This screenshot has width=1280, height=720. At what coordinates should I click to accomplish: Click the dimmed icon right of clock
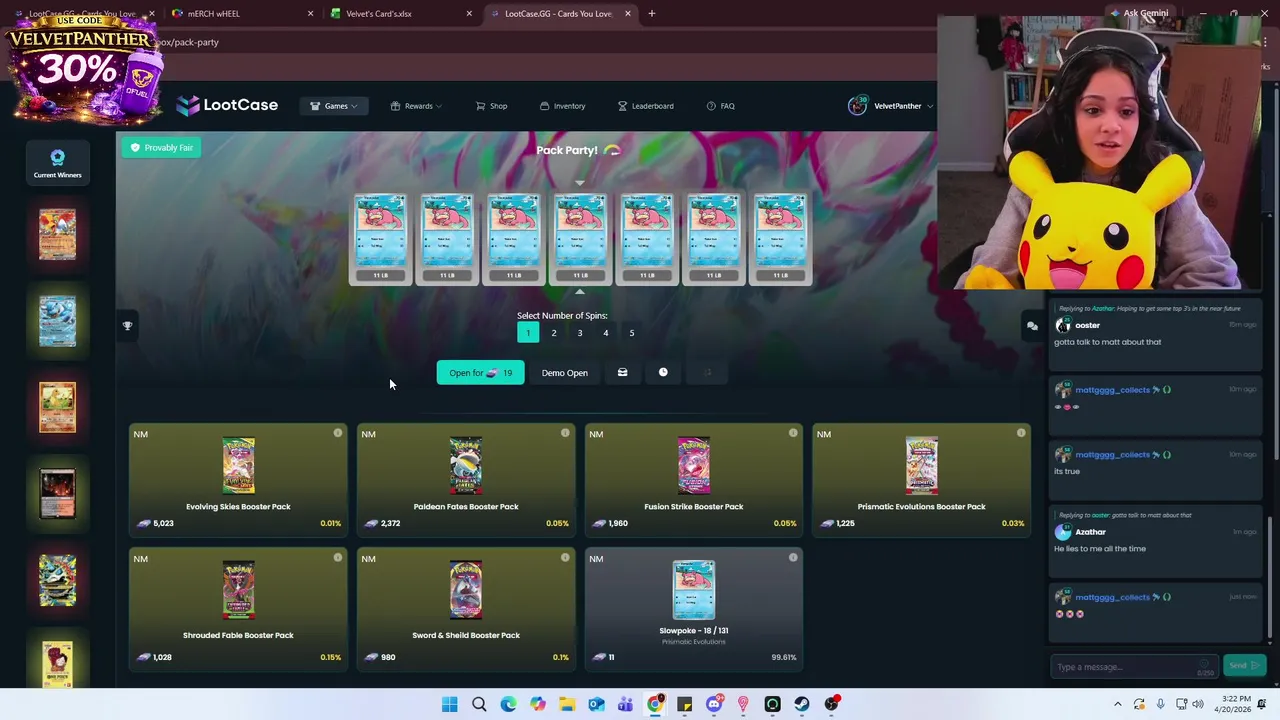[x=707, y=373]
